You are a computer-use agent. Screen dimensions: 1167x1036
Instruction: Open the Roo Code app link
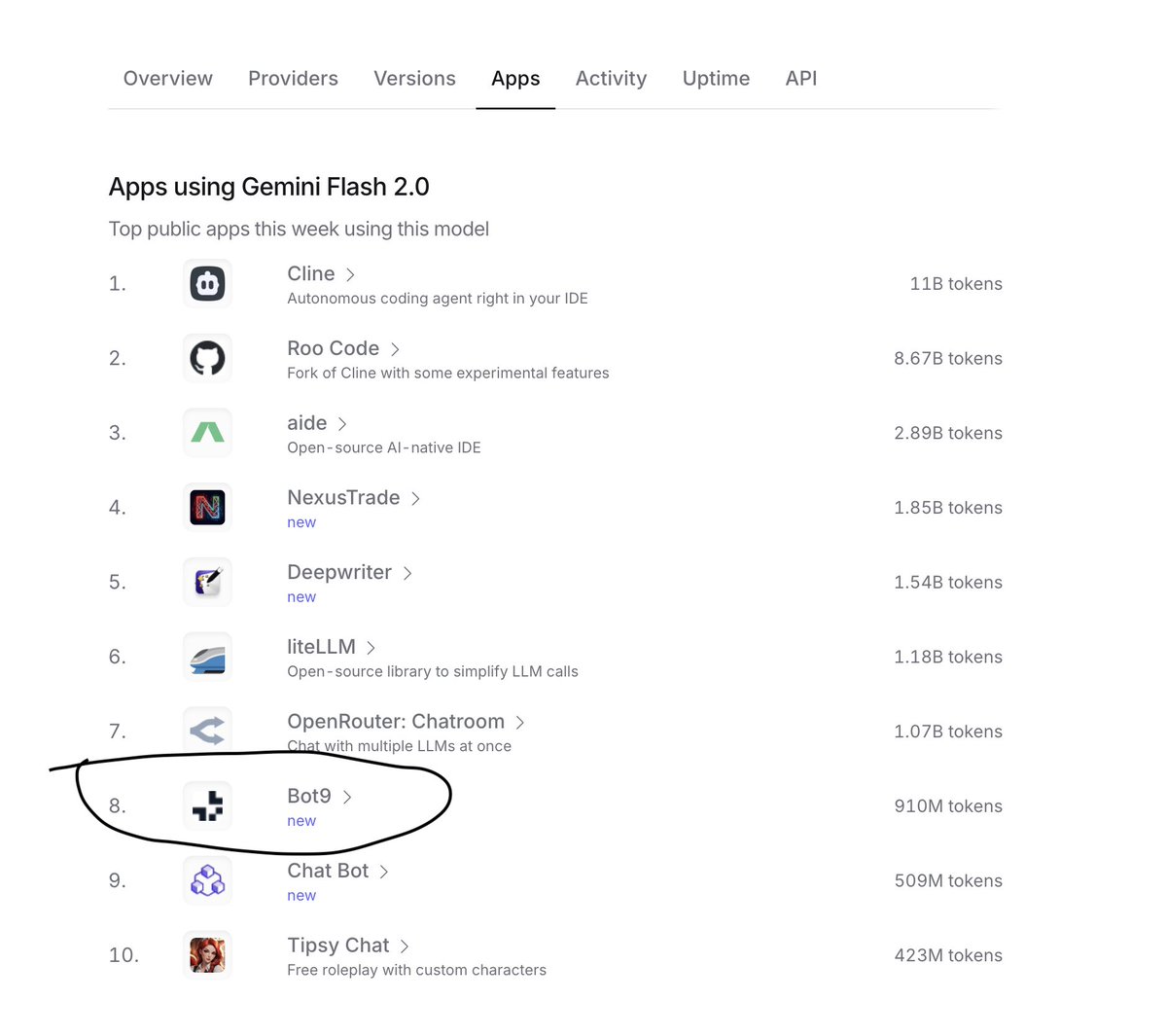334,348
